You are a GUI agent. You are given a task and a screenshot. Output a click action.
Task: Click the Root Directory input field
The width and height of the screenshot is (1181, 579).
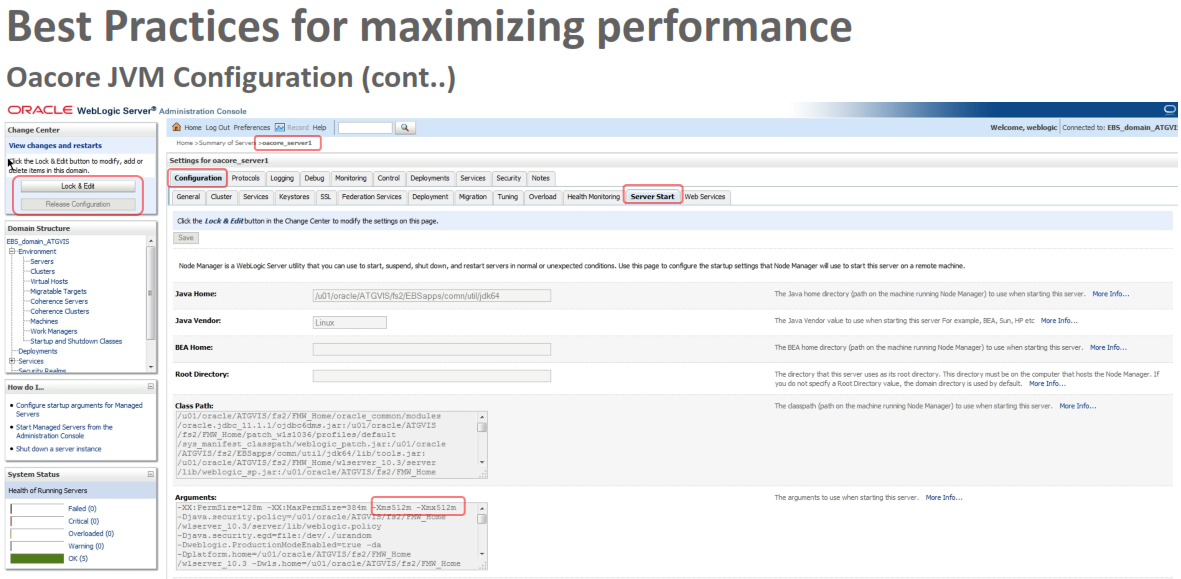432,375
